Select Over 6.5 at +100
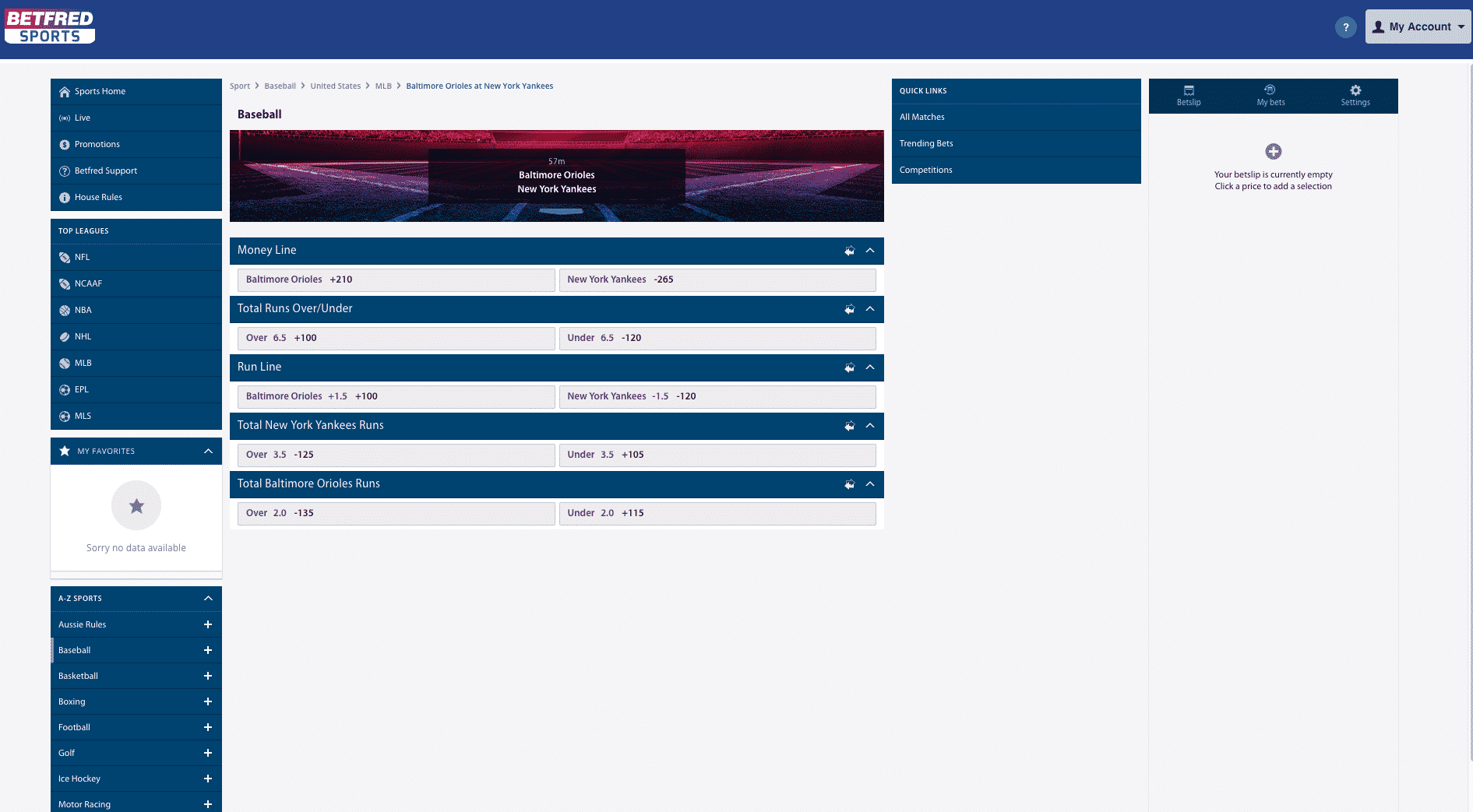The image size is (1473, 812). point(396,339)
